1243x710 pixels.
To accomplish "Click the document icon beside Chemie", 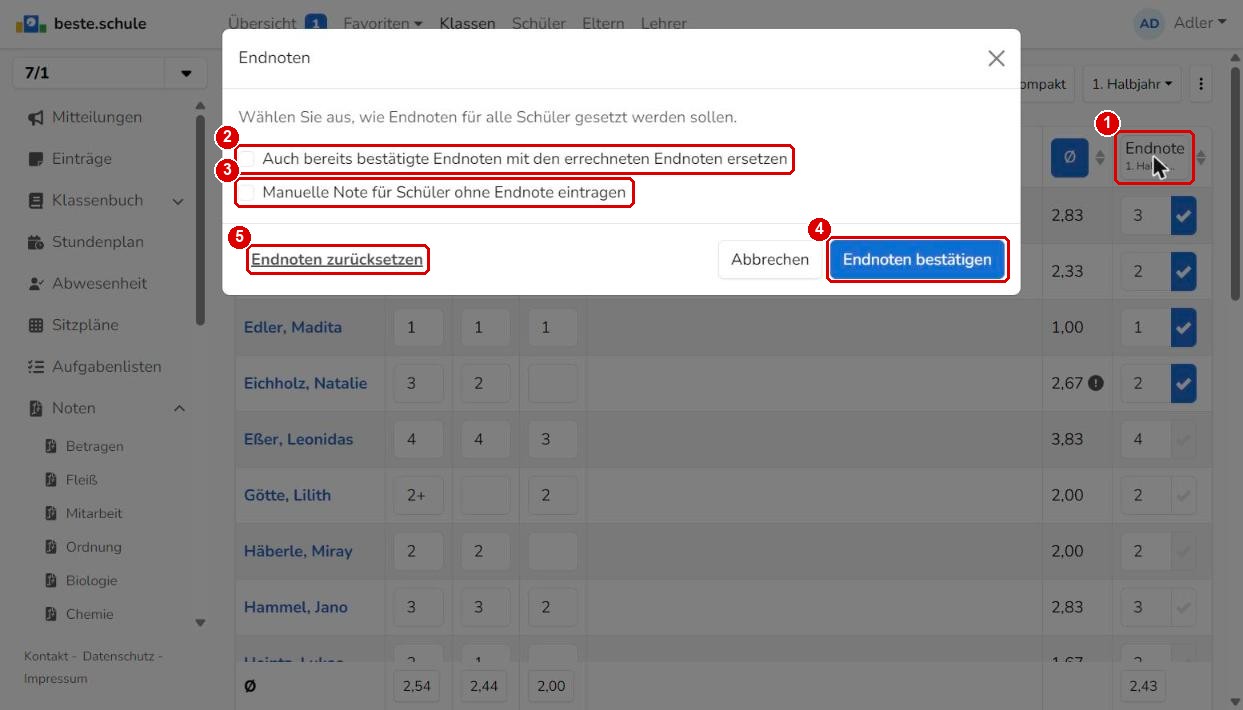I will [x=51, y=615].
